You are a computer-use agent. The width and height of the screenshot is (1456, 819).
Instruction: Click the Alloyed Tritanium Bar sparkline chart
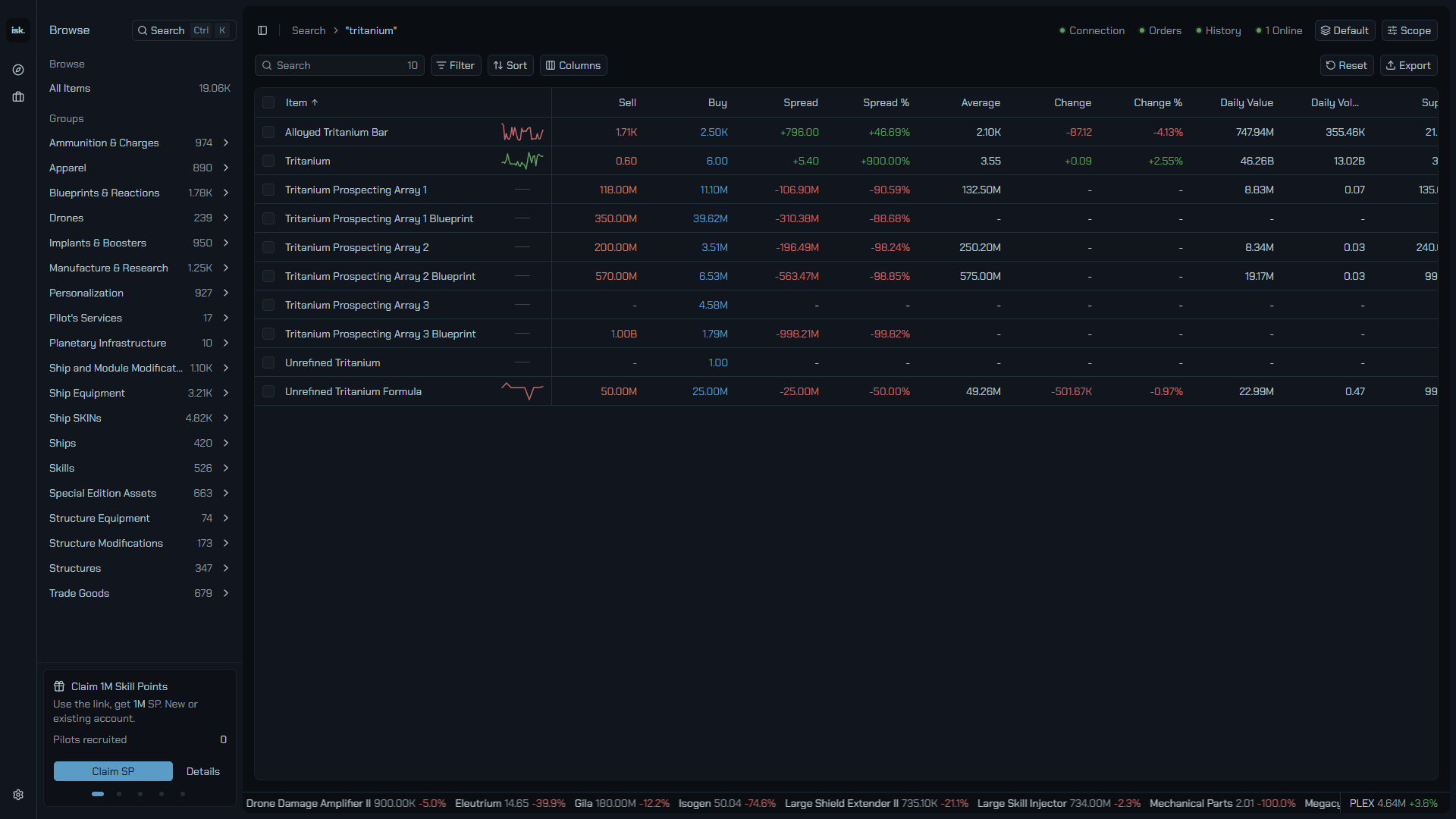pyautogui.click(x=522, y=133)
